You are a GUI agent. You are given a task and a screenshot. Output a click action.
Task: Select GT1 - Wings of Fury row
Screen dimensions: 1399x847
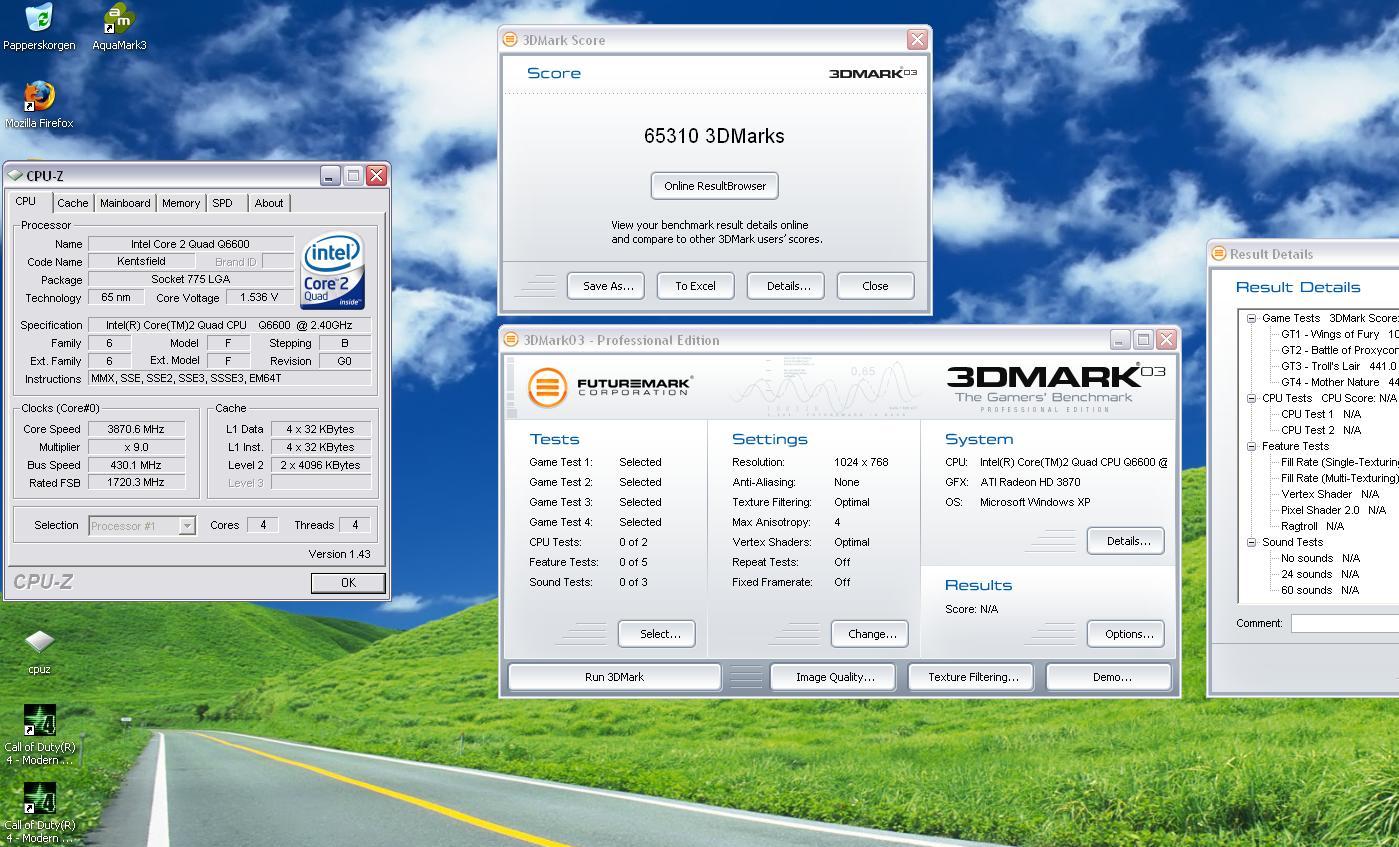tap(1339, 334)
